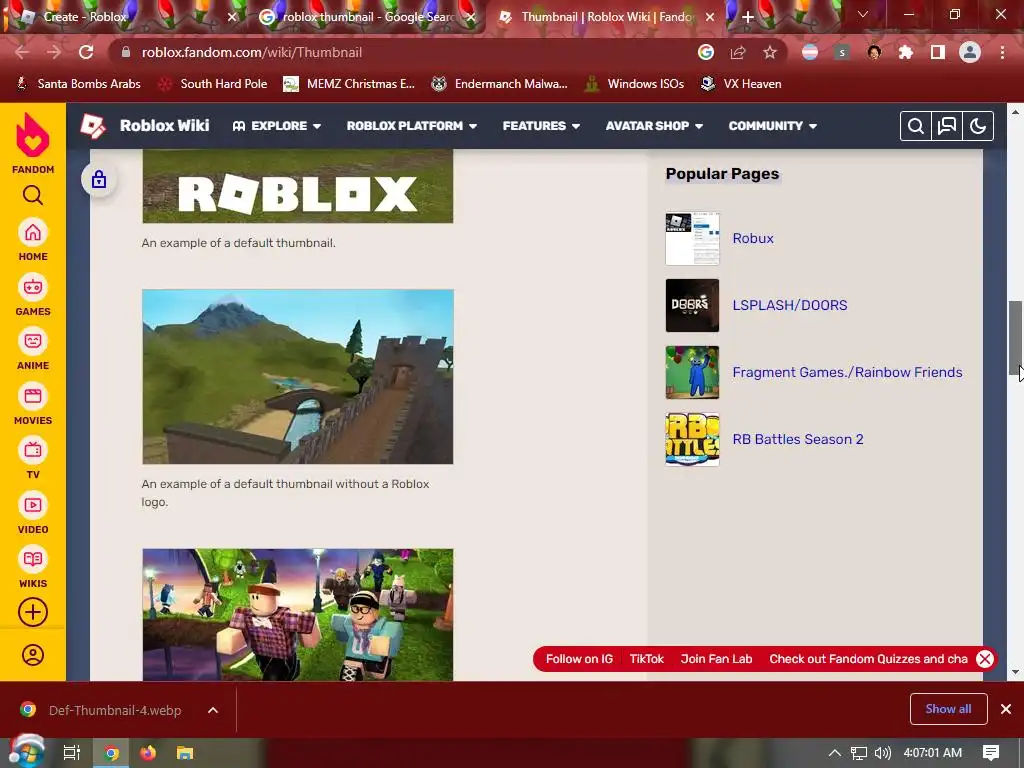Click the address bar URL field

(405, 52)
